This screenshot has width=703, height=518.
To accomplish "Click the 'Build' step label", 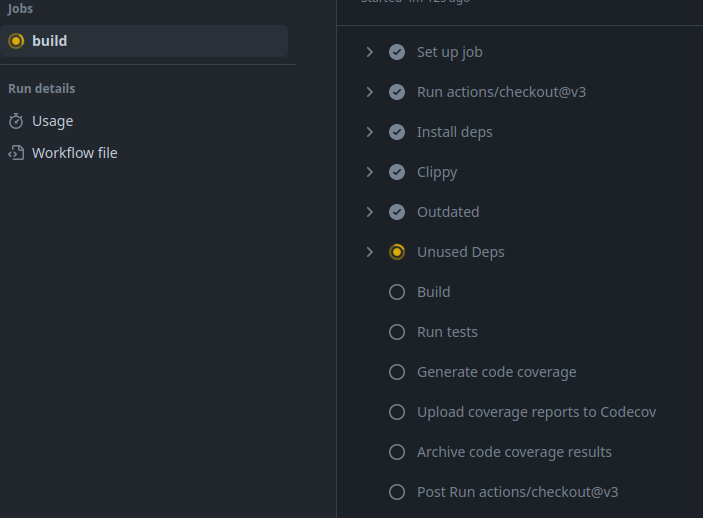I will click(434, 292).
